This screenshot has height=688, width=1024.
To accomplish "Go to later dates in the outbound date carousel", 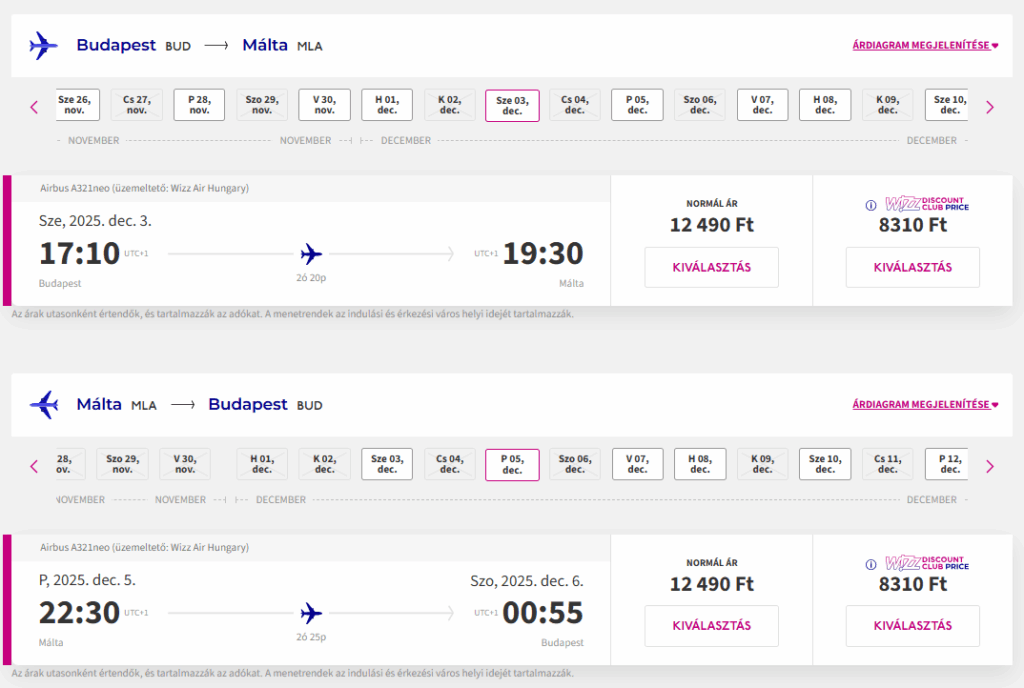I will (990, 107).
